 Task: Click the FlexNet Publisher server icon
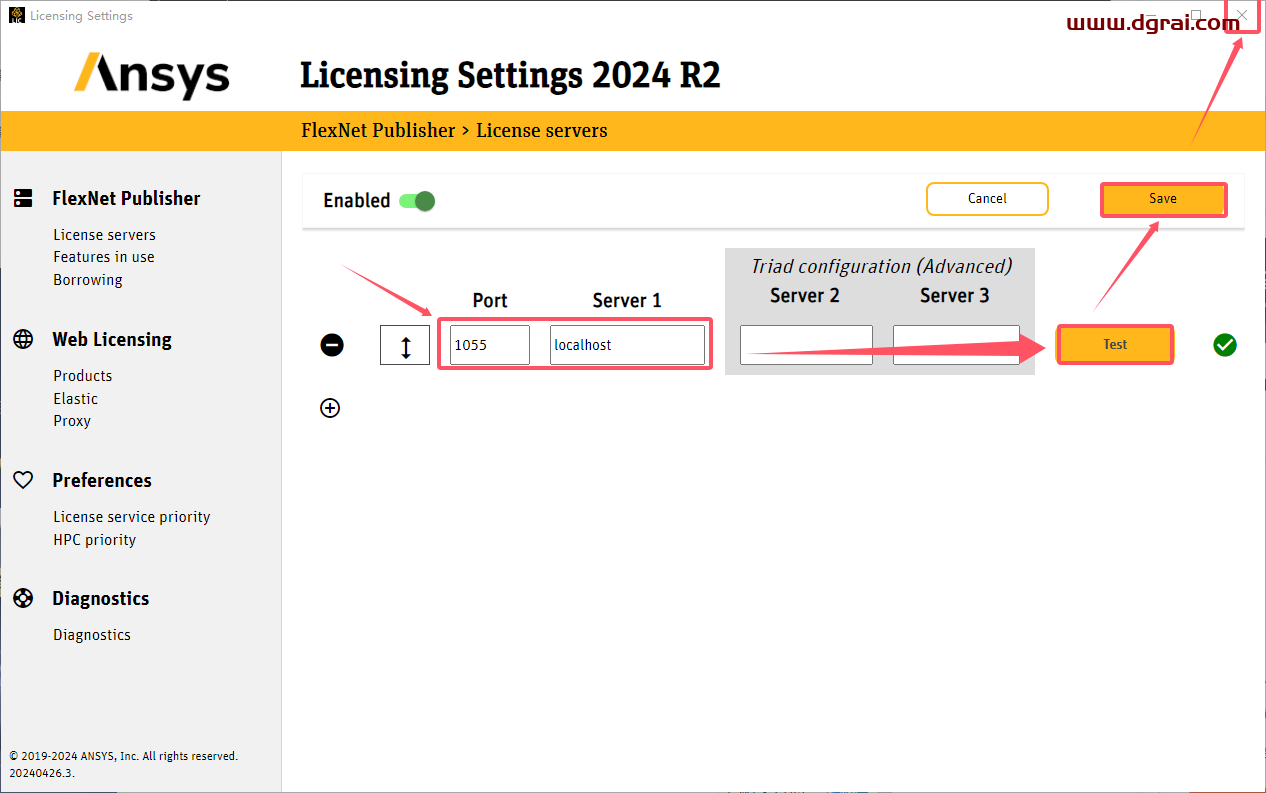[x=23, y=198]
